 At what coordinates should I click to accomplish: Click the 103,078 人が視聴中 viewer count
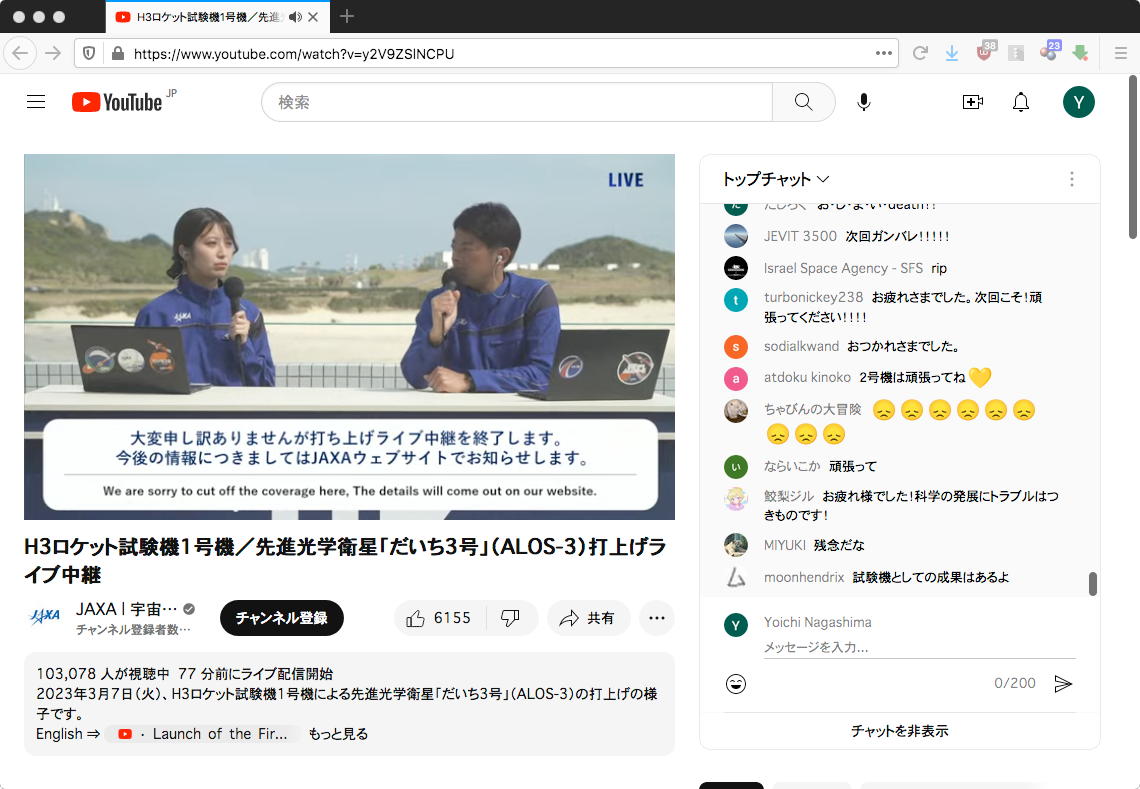tap(103, 673)
